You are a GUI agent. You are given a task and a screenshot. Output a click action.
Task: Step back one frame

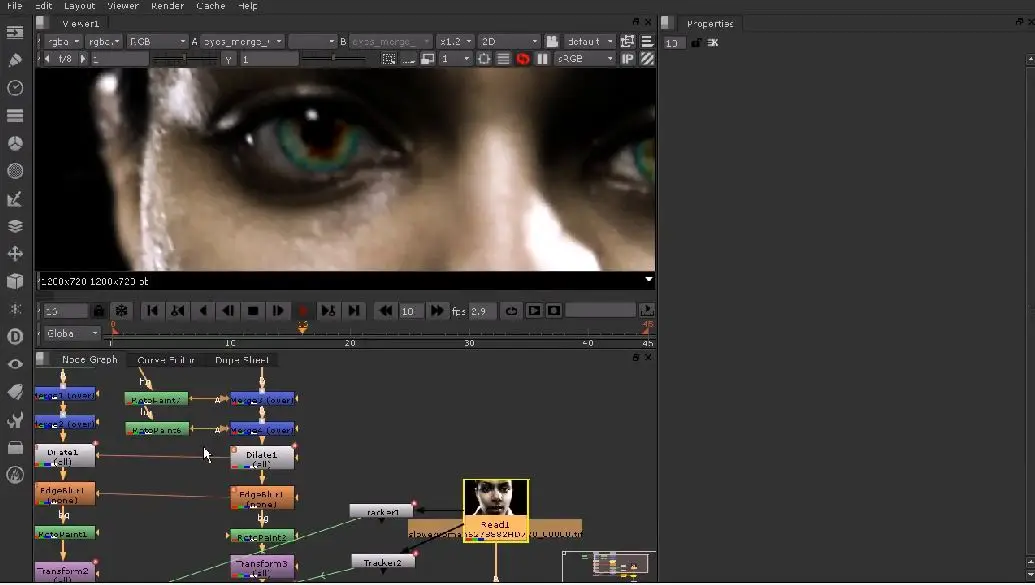(228, 310)
